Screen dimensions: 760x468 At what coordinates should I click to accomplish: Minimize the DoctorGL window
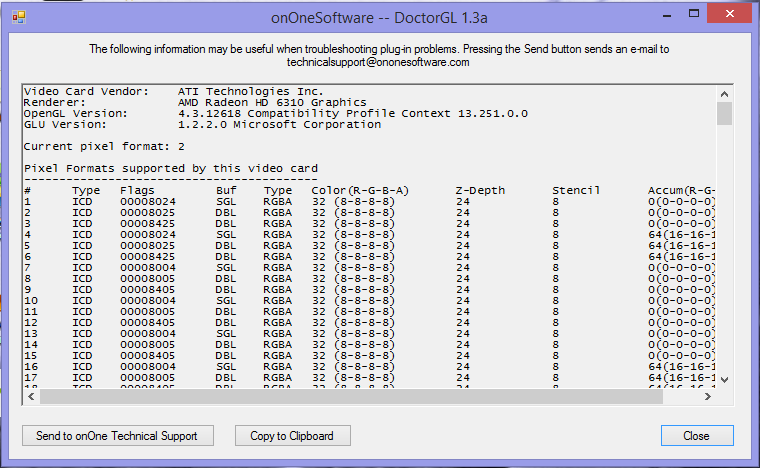point(667,15)
